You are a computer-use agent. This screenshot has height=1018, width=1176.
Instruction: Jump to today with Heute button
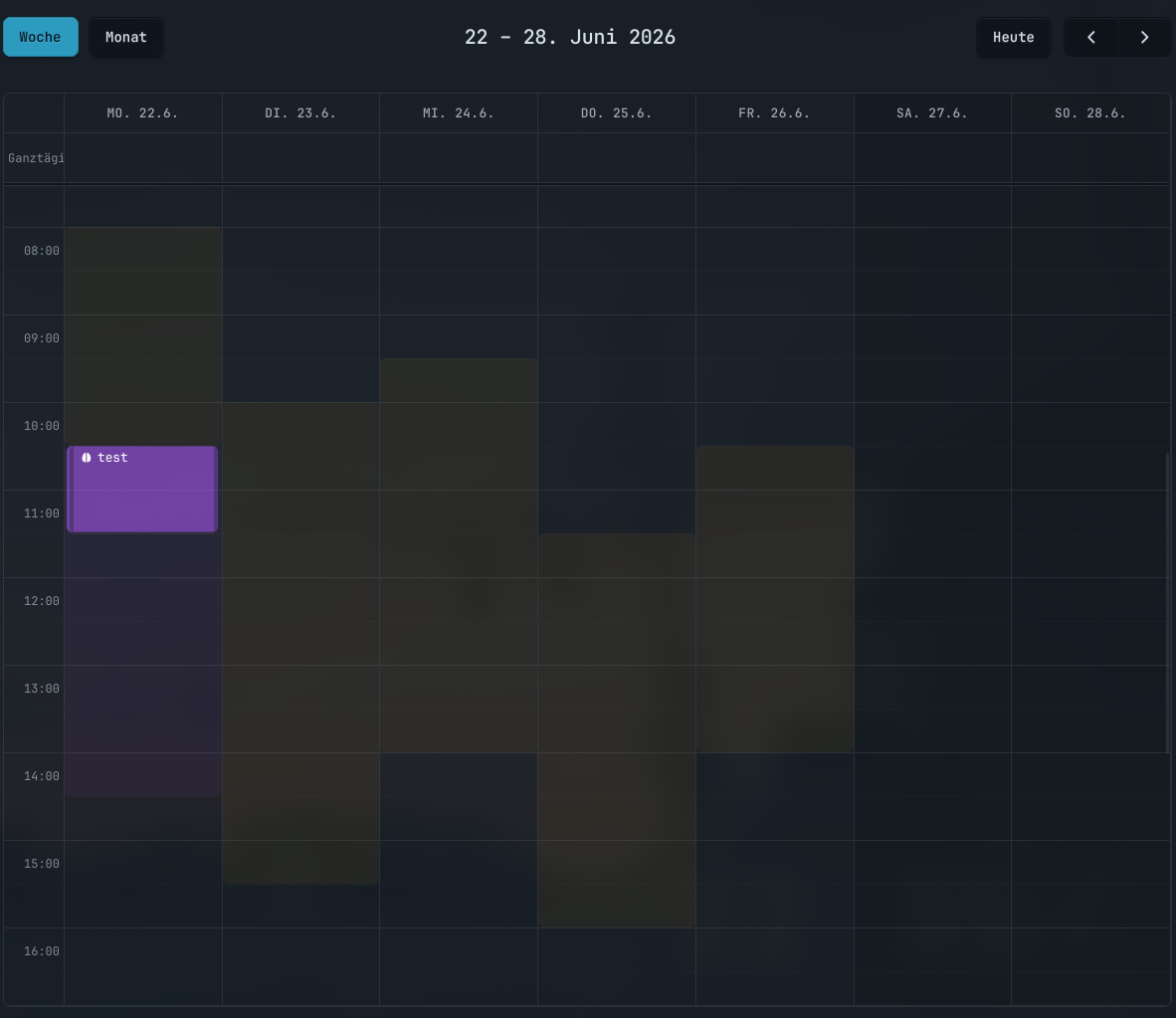1013,37
